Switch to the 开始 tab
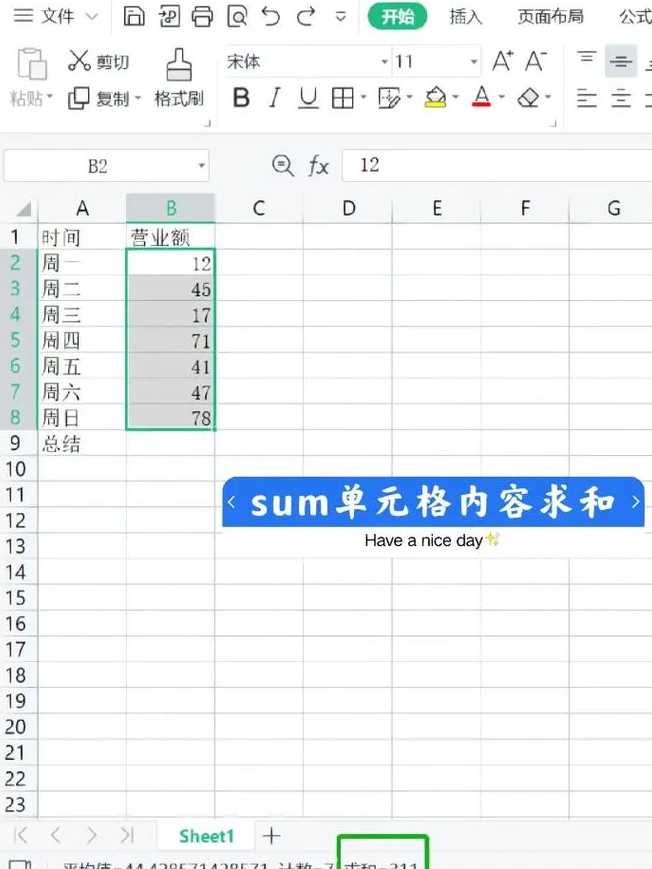The image size is (652, 869). (398, 17)
